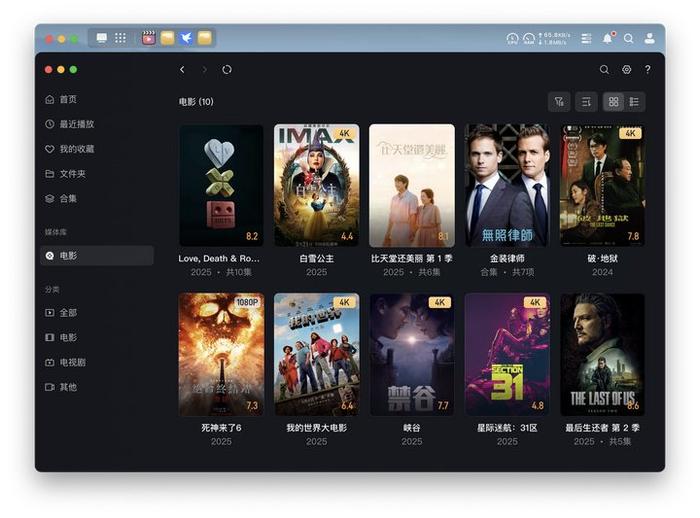The height and width of the screenshot is (518, 700).
Task: Click the title text 白雪公主
Action: click(x=317, y=259)
